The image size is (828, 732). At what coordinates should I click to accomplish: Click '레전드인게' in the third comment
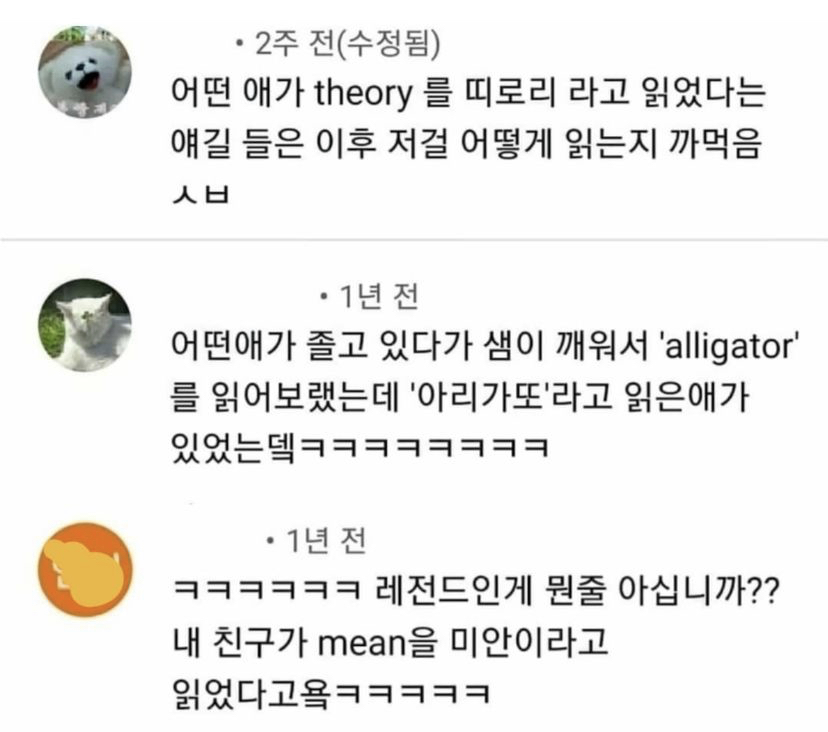pos(452,590)
